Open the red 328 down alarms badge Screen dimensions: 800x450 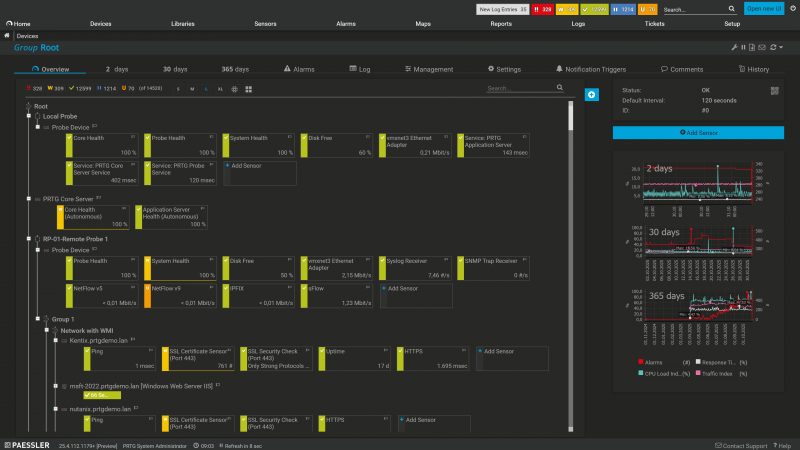[543, 9]
